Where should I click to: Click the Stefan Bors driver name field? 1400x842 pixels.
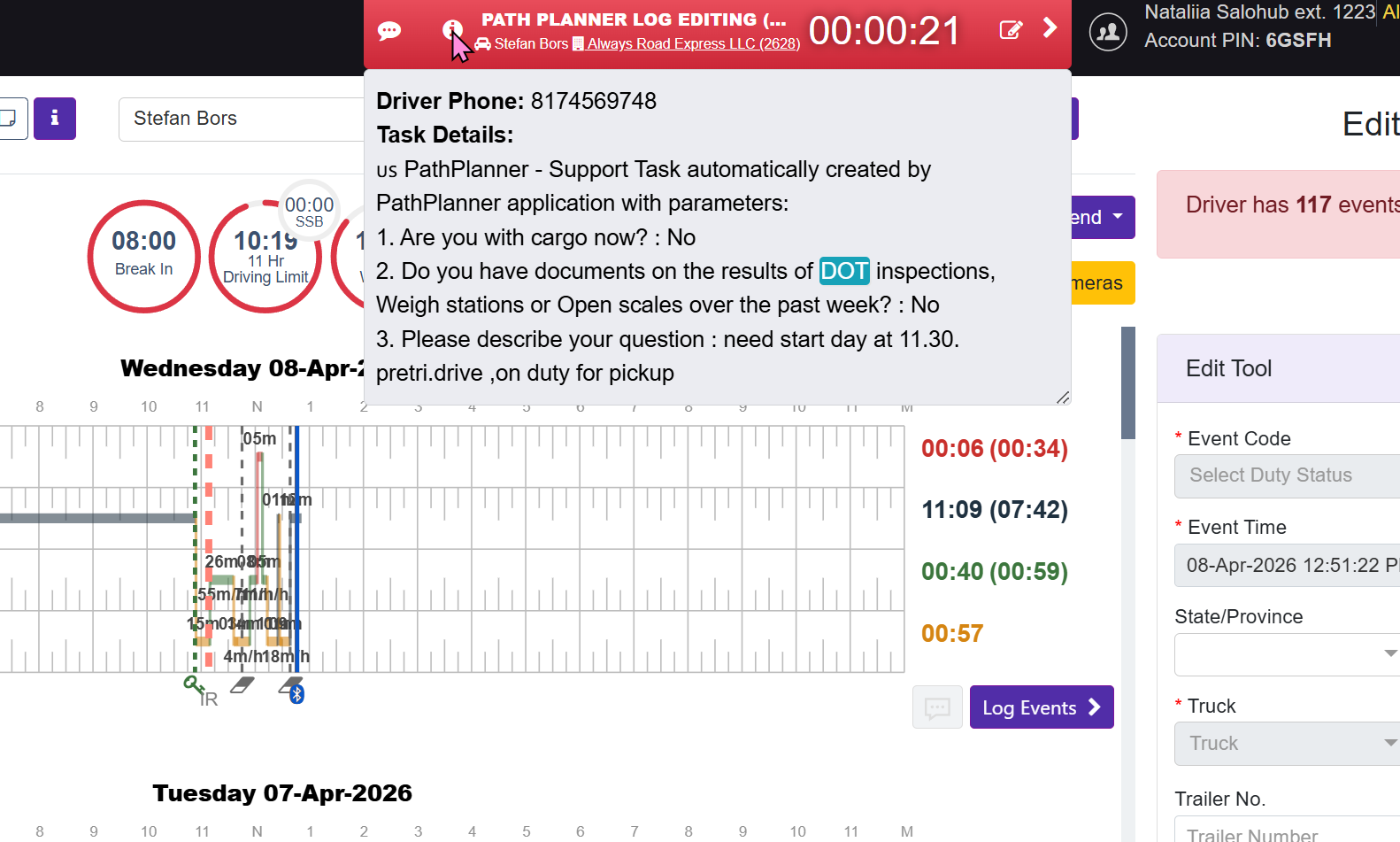(x=242, y=119)
